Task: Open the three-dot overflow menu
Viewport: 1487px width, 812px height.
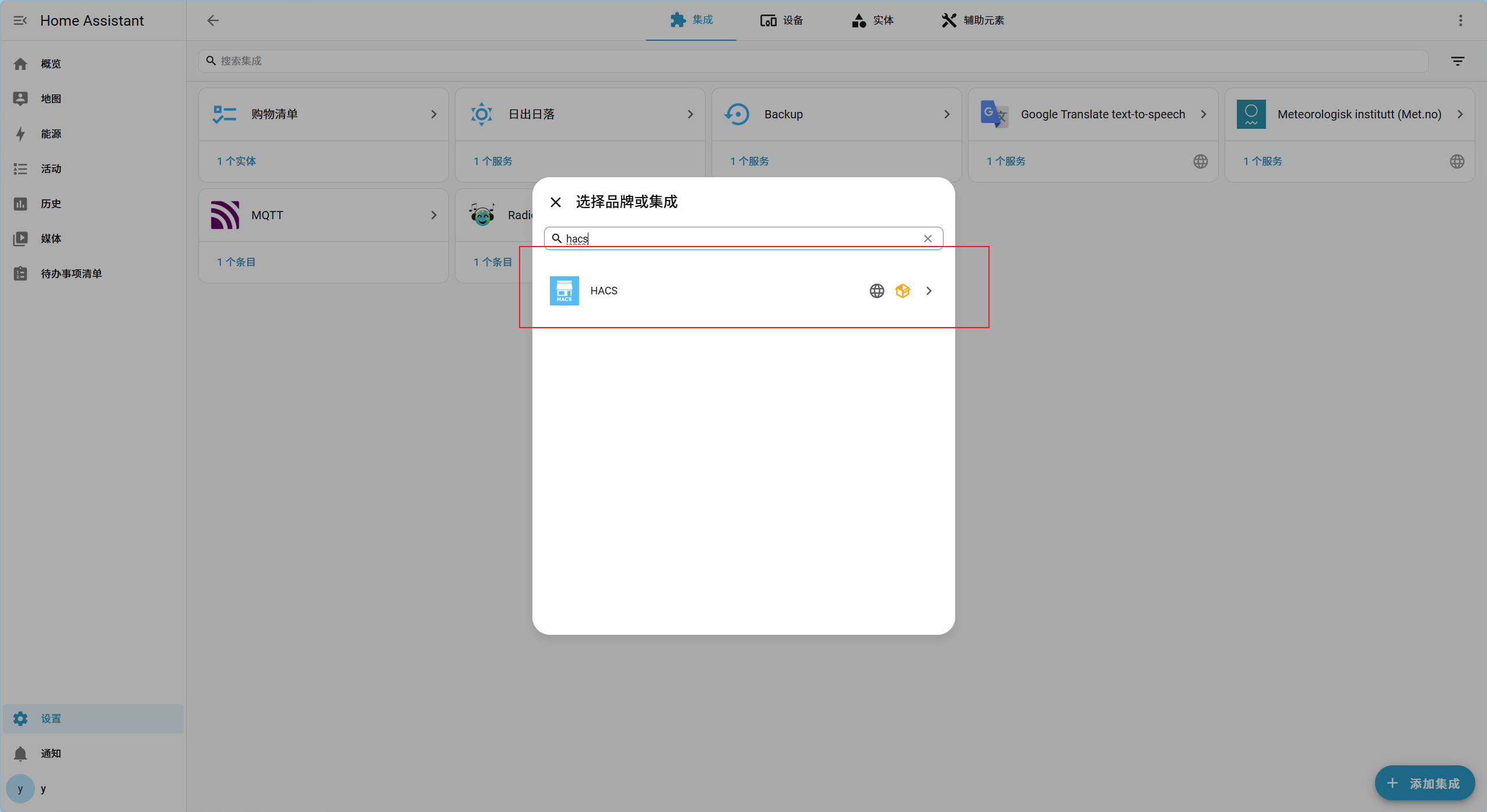Action: click(1460, 20)
